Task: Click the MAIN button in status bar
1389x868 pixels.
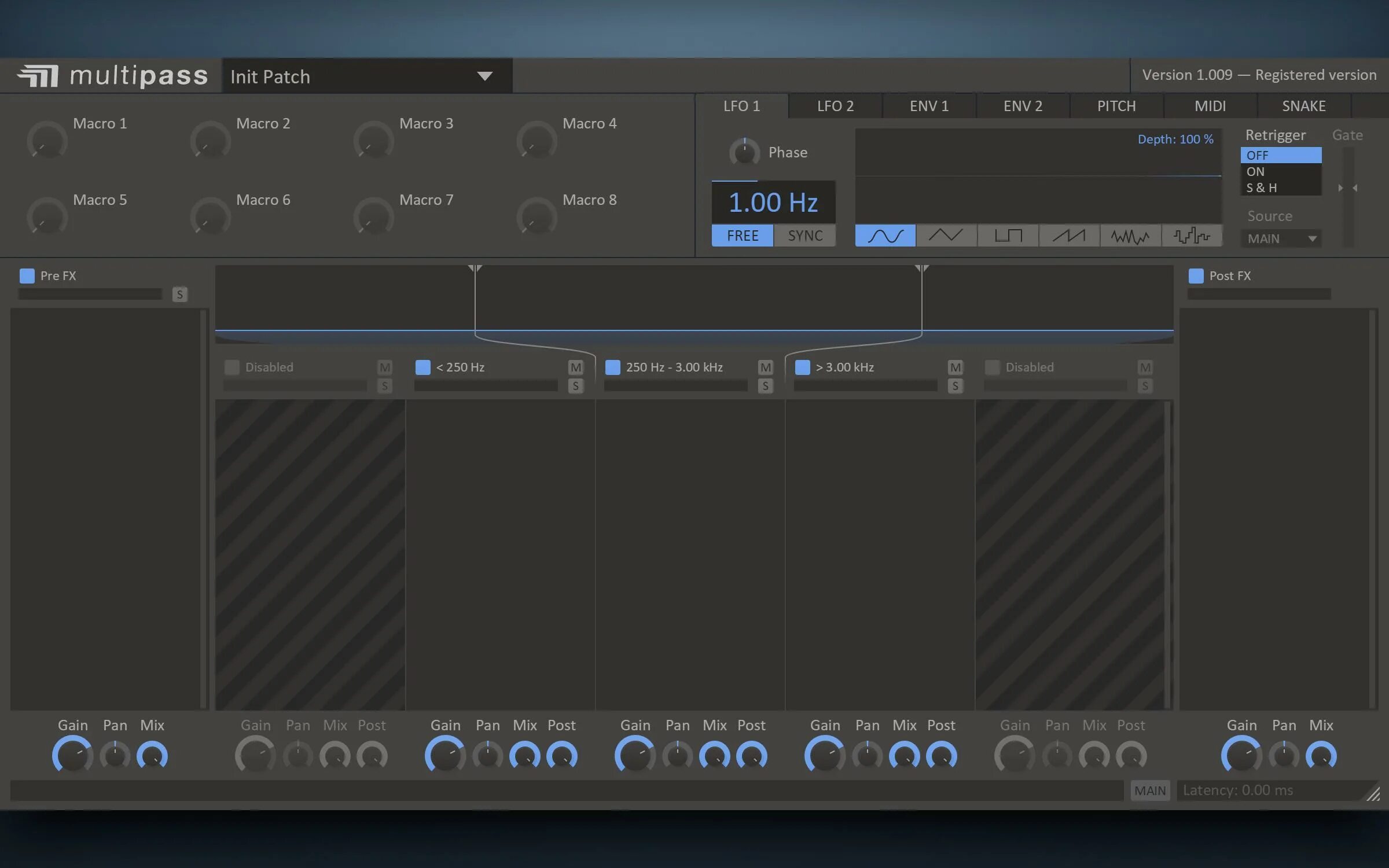Action: (x=1149, y=790)
